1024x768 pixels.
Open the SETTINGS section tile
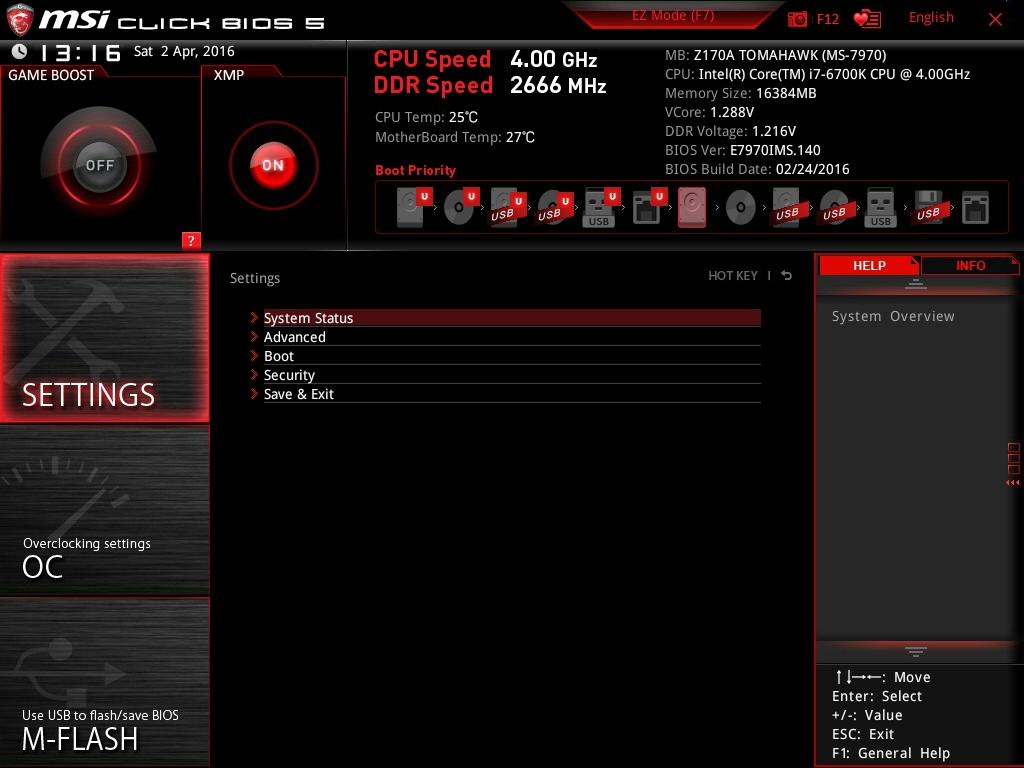[104, 338]
